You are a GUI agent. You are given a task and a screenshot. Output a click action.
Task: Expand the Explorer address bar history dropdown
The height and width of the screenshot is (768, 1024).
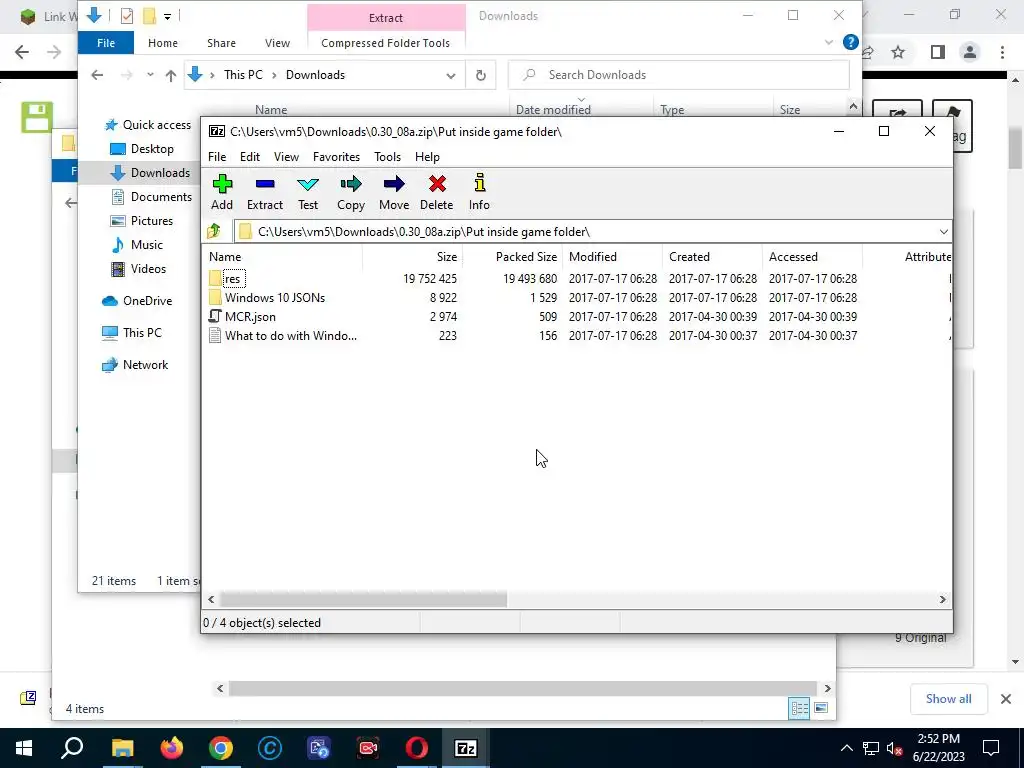coord(451,76)
